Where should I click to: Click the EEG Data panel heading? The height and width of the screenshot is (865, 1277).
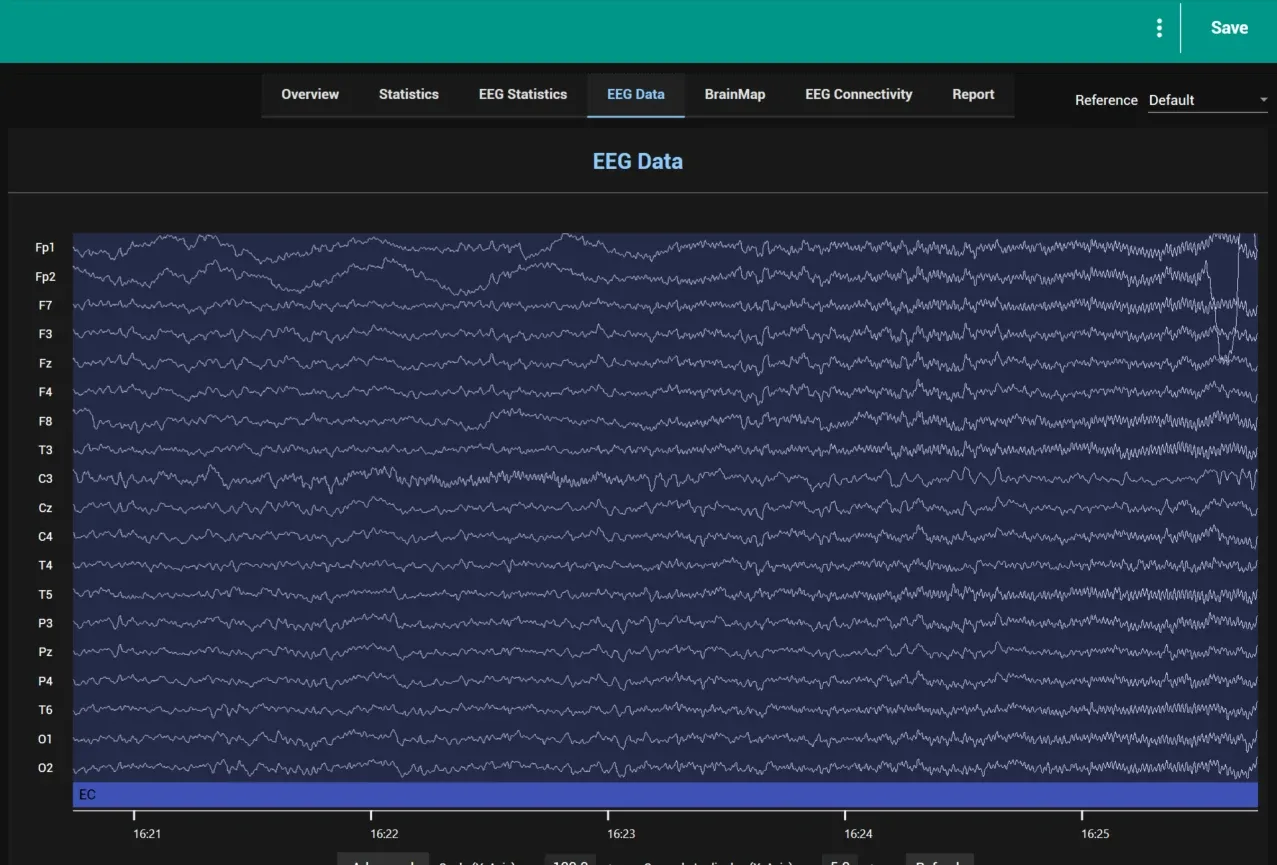point(638,161)
